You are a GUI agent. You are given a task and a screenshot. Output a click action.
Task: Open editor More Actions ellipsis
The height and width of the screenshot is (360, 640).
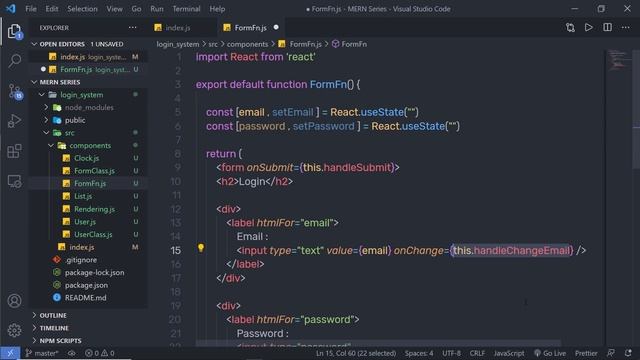[626, 27]
